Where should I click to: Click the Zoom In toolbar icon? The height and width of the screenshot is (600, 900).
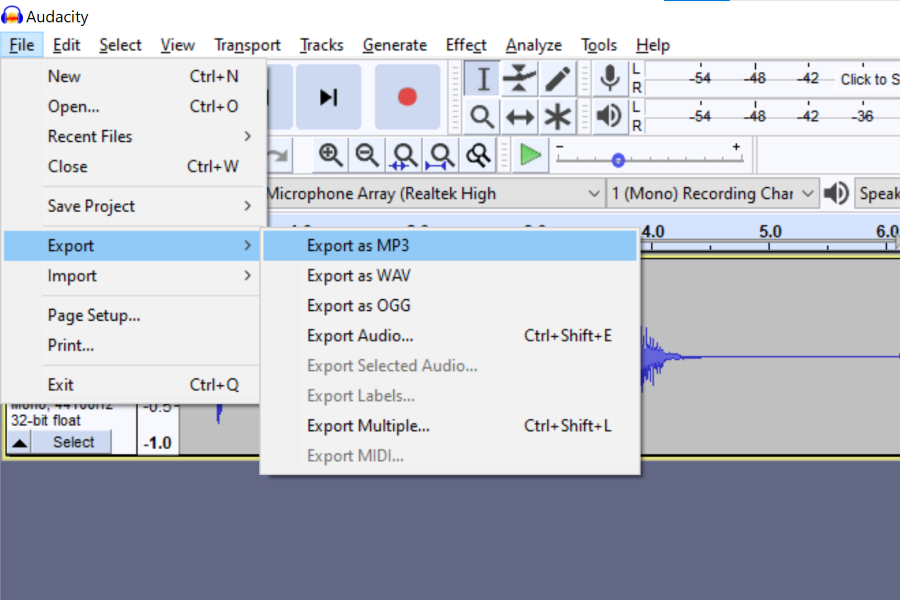(331, 155)
